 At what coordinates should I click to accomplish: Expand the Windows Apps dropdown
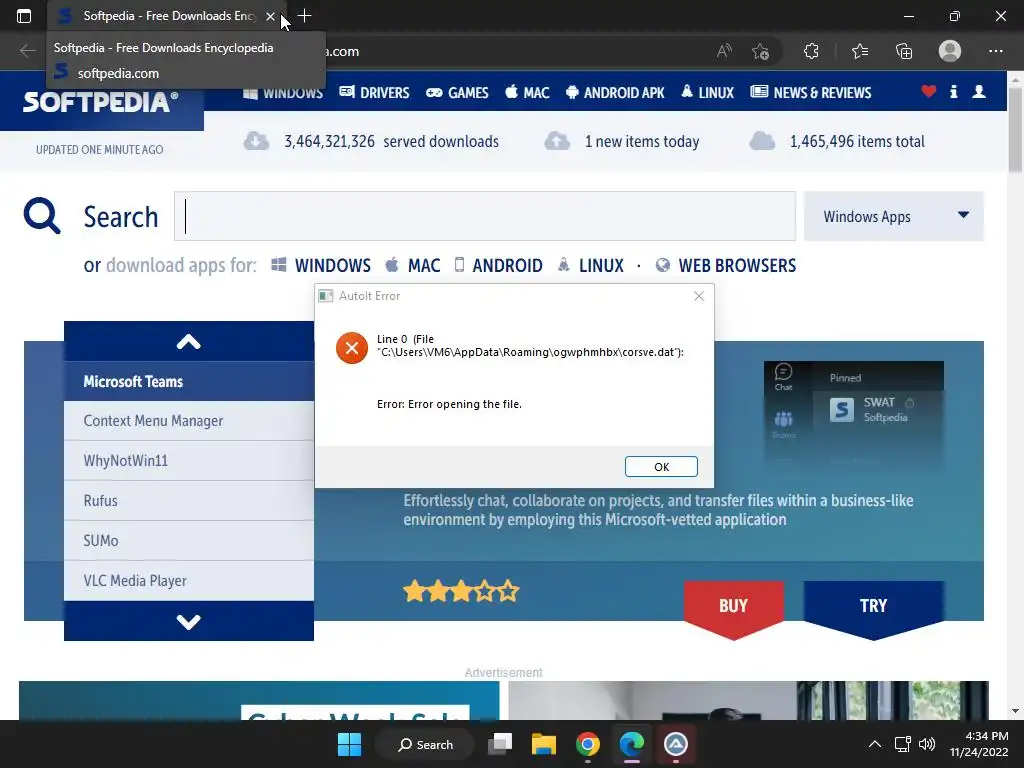[893, 216]
